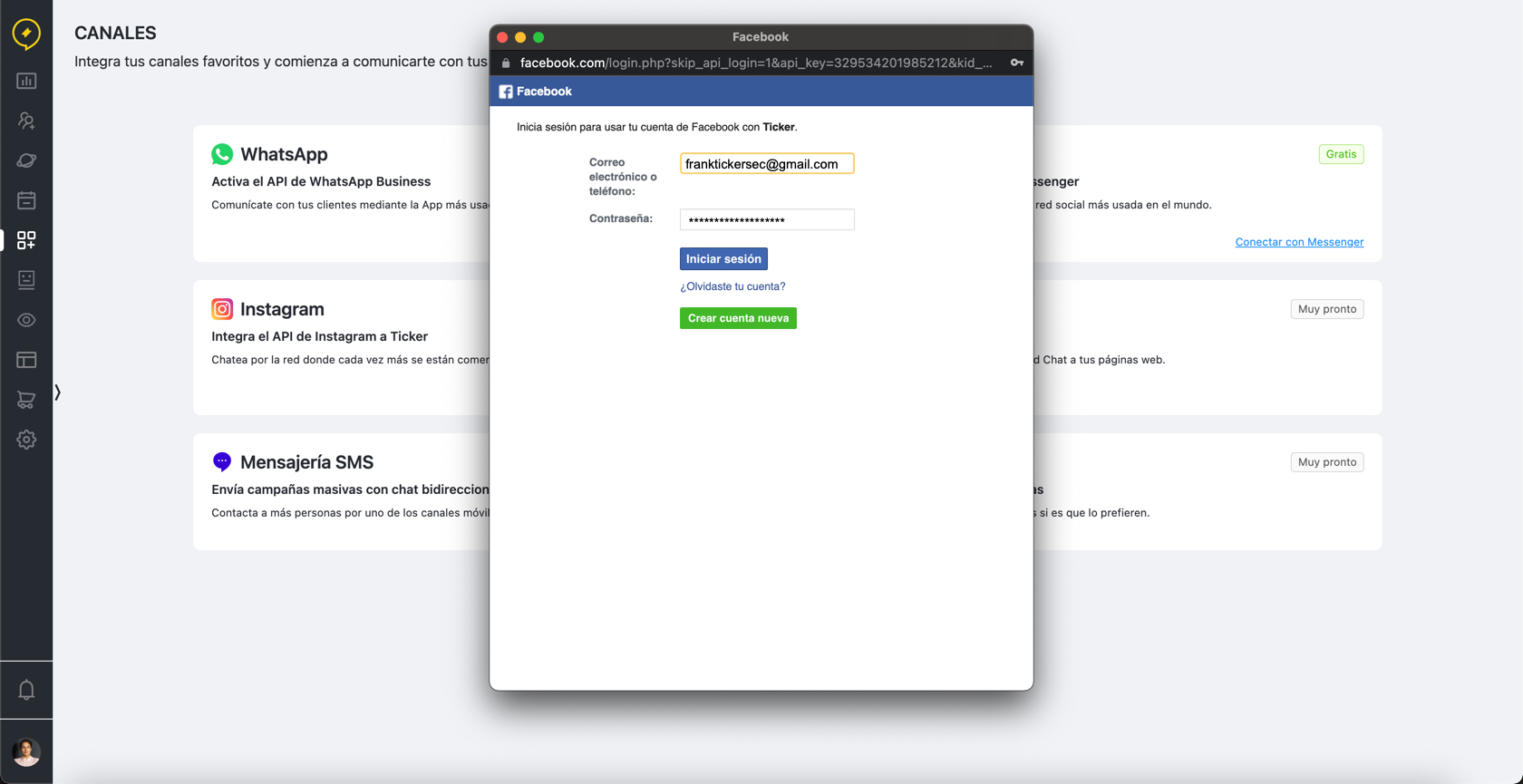Open the planet campaigns icon in sidebar

pyautogui.click(x=26, y=160)
